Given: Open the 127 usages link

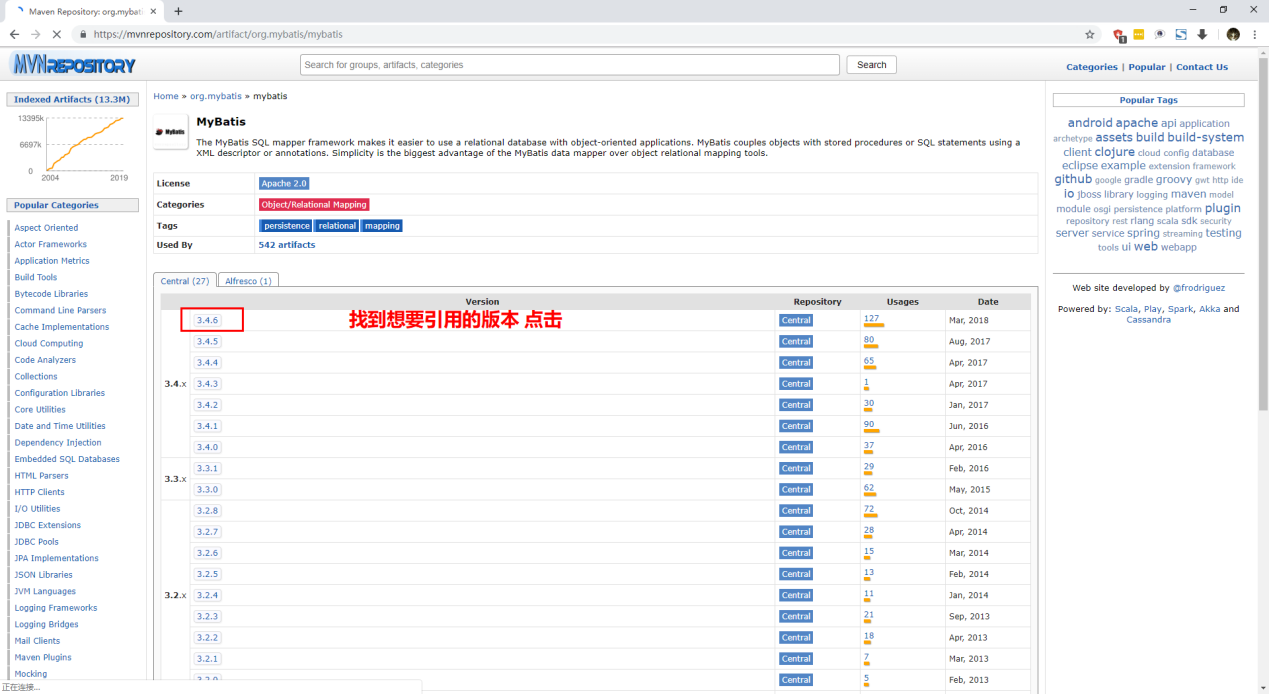Looking at the screenshot, I should 871,319.
